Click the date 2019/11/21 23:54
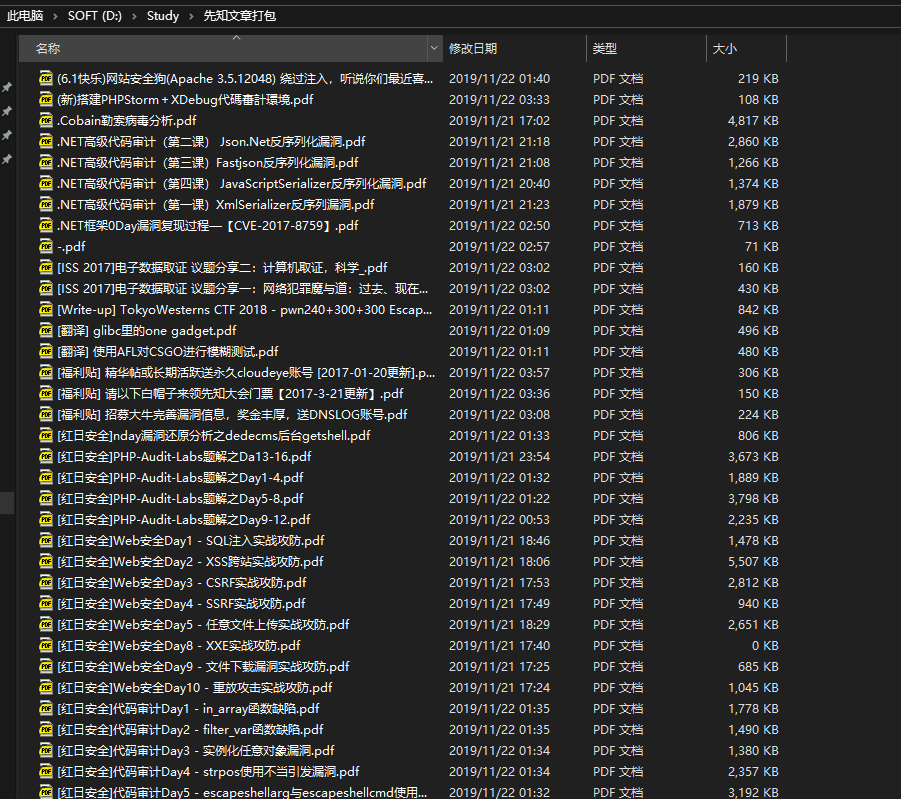901x799 pixels. [499, 456]
